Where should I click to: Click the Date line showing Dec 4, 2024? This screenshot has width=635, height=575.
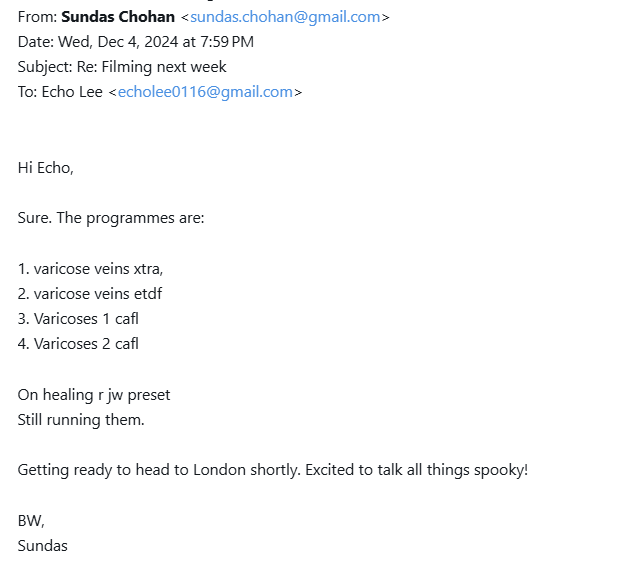click(x=136, y=42)
